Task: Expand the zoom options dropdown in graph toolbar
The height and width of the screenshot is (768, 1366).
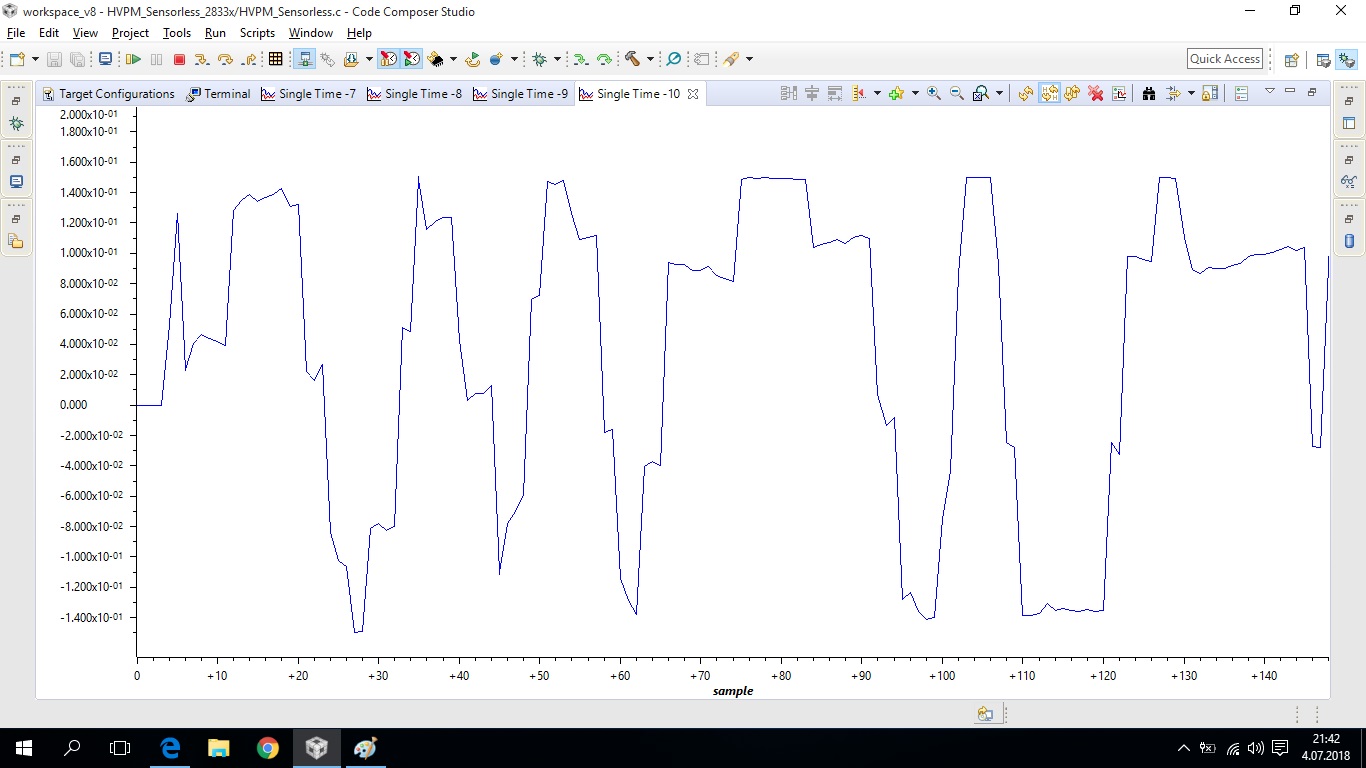Action: coord(999,93)
